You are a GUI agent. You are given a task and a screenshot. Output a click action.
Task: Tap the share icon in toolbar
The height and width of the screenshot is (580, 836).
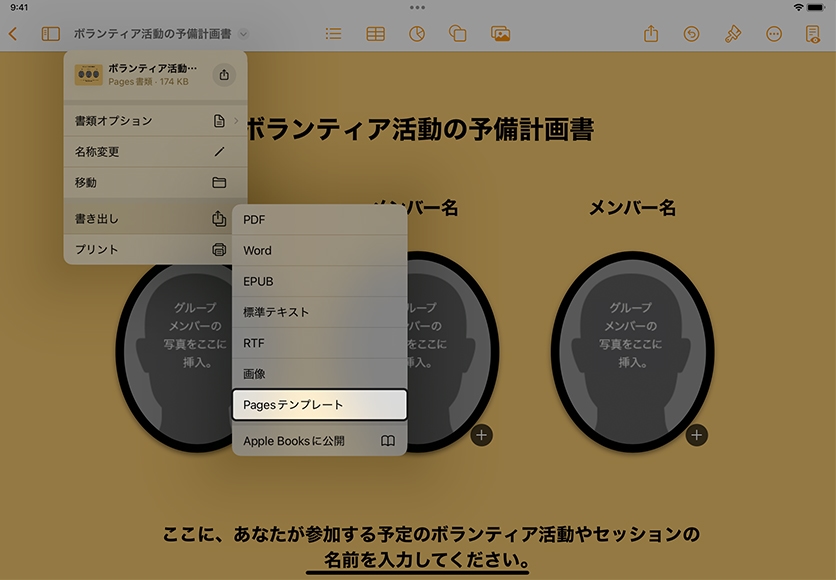[x=651, y=34]
